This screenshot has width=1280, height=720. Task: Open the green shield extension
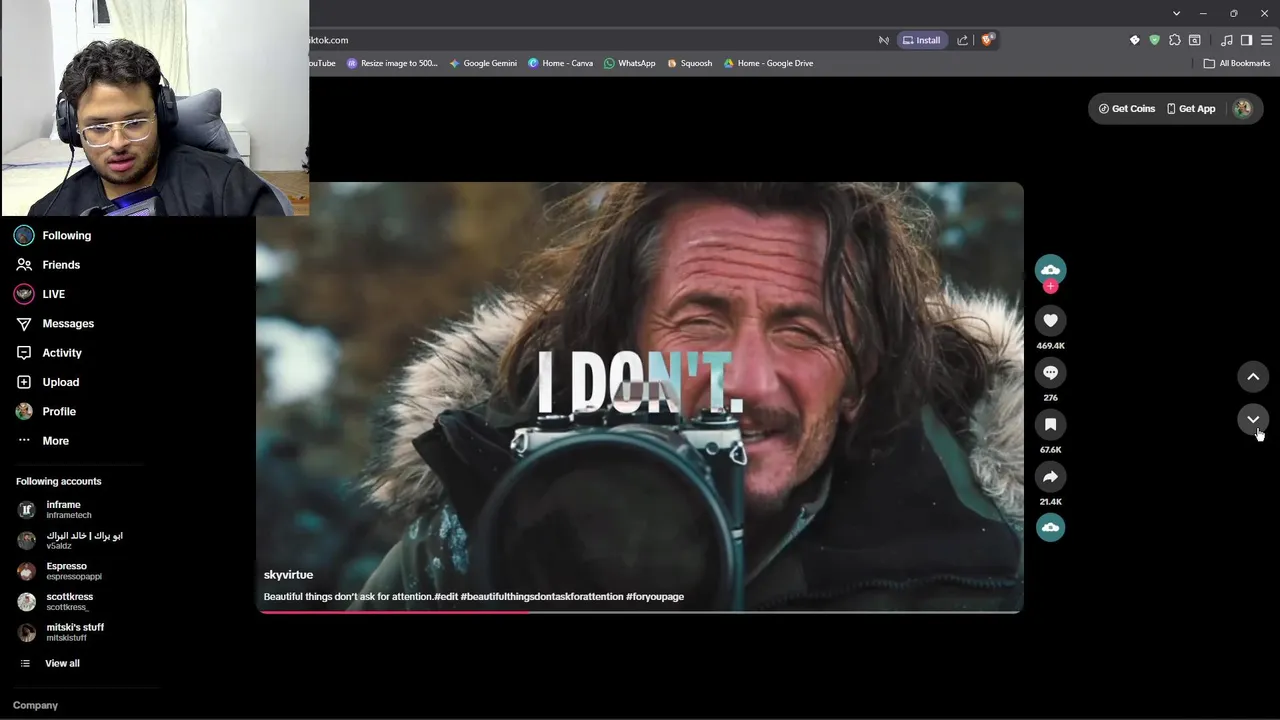[x=1154, y=40]
